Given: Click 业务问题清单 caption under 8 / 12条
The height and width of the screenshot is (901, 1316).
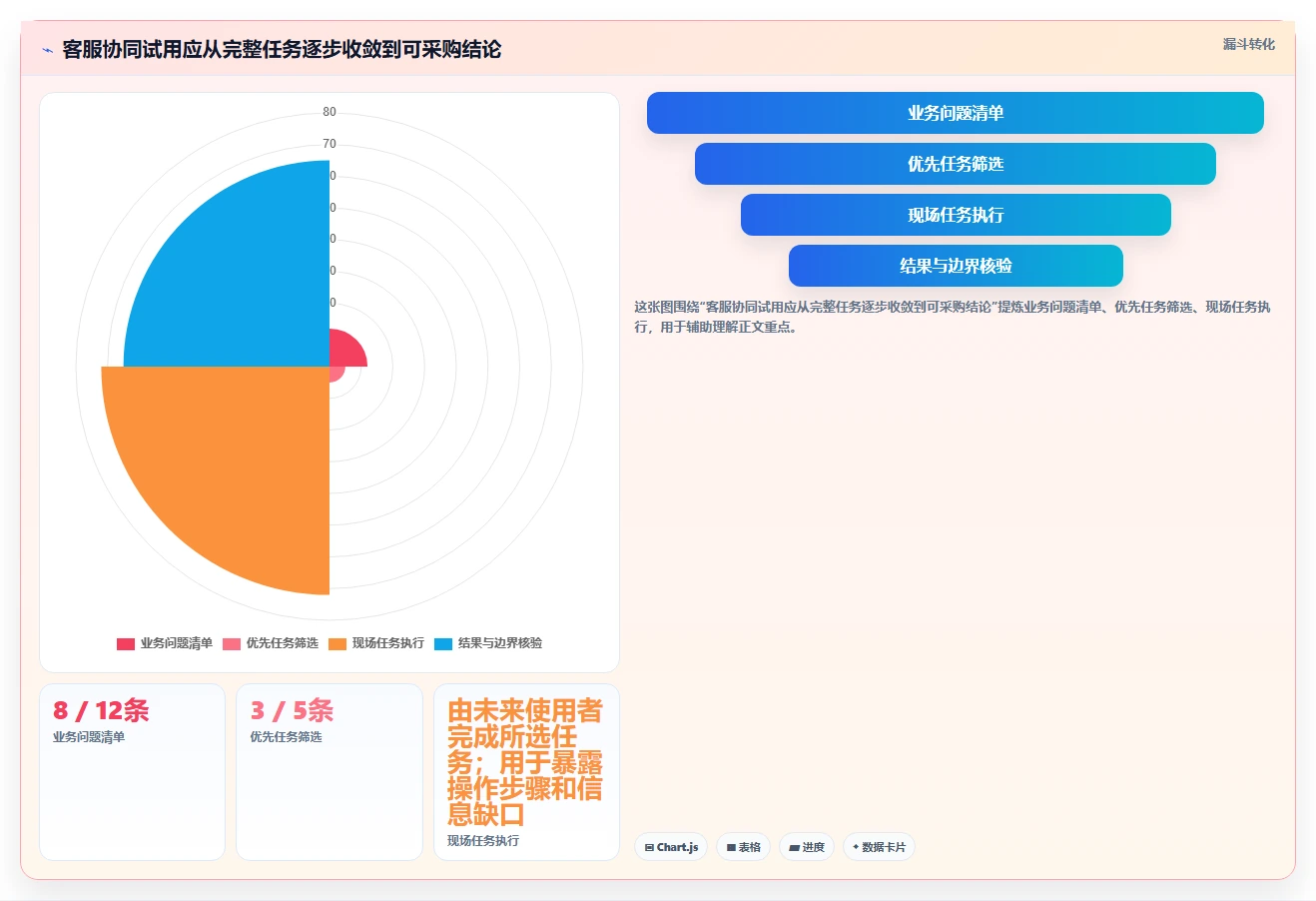Looking at the screenshot, I should point(89,737).
